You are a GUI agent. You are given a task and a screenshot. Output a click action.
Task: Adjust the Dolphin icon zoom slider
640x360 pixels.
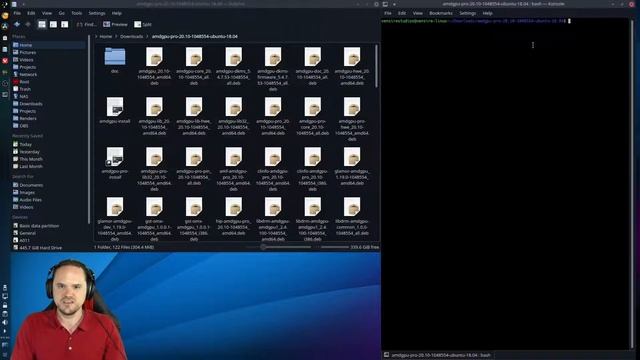pyautogui.click(x=263, y=247)
